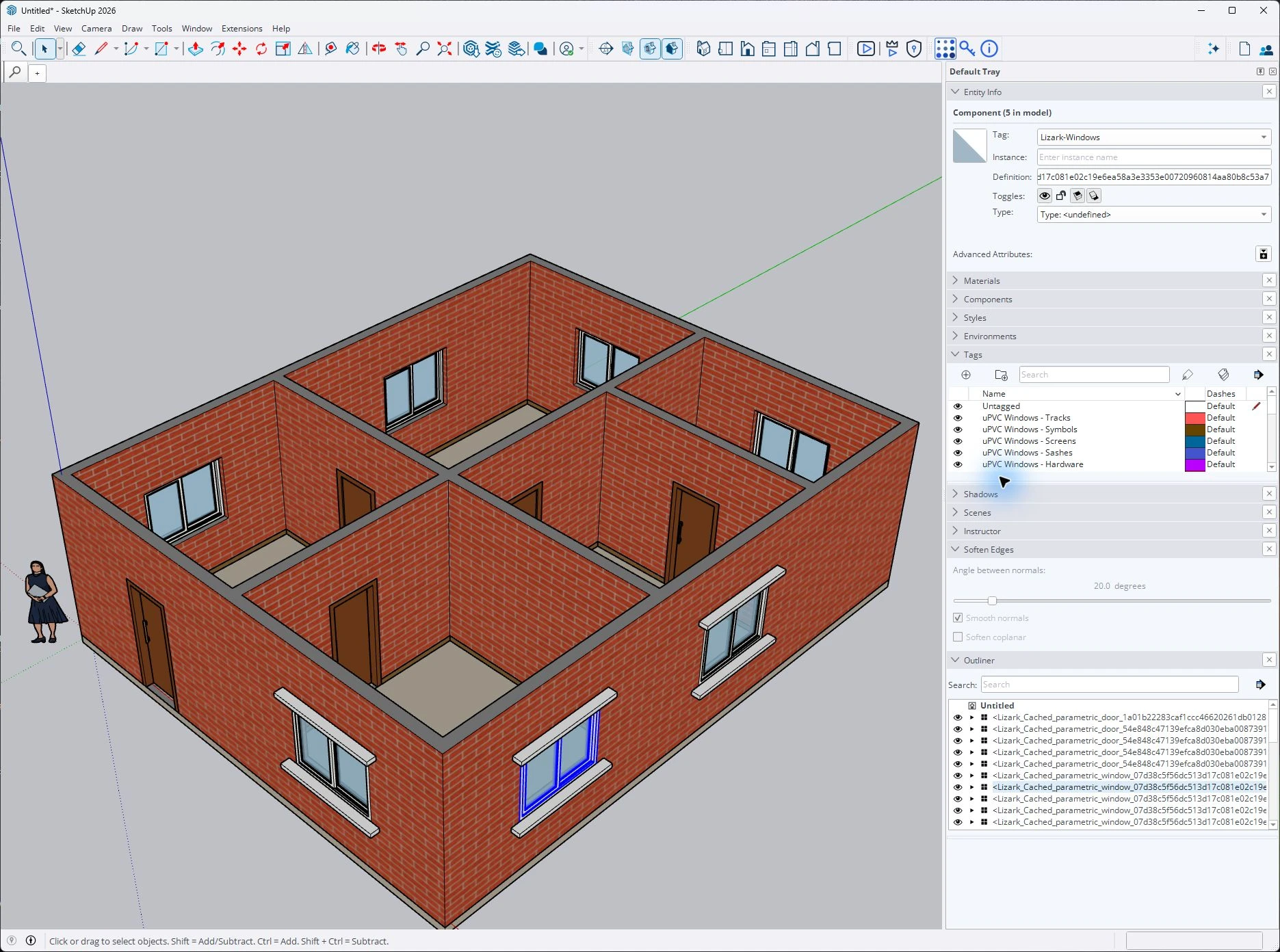1280x952 pixels.
Task: Open the Type undefined dropdown
Action: coord(1153,214)
